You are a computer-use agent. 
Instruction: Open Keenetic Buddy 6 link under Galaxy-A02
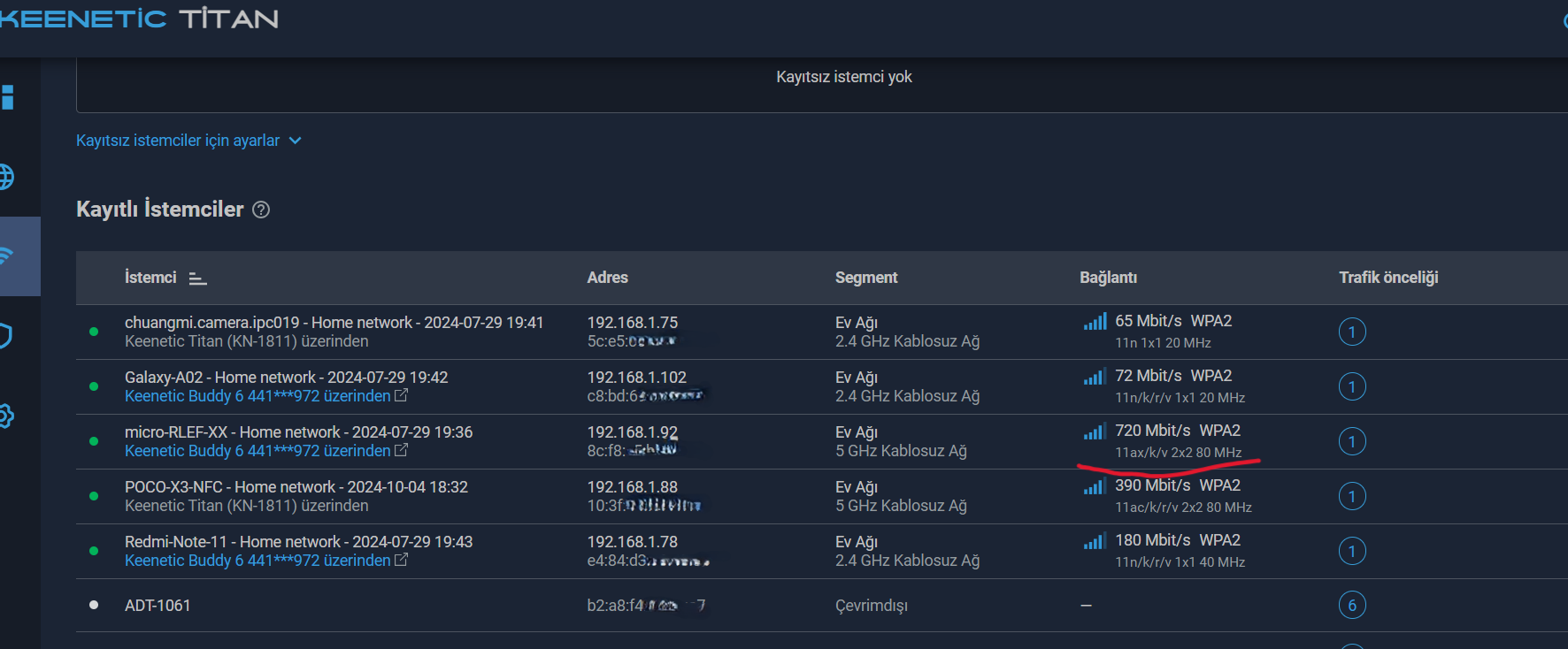(x=257, y=396)
